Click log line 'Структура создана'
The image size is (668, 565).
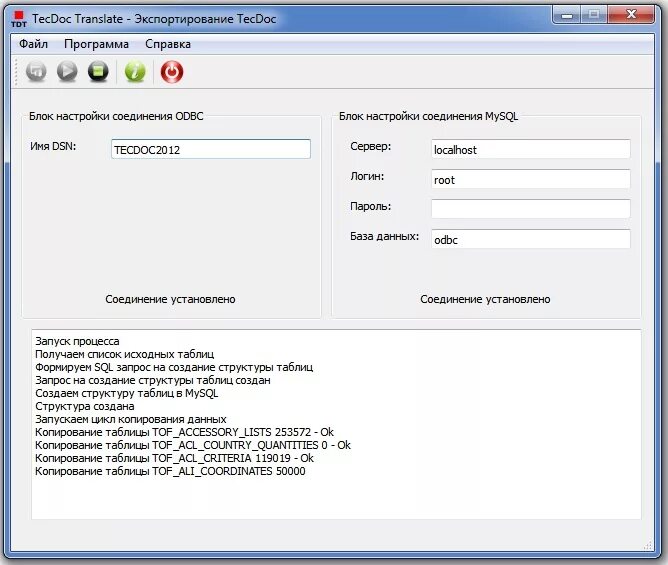click(x=85, y=406)
